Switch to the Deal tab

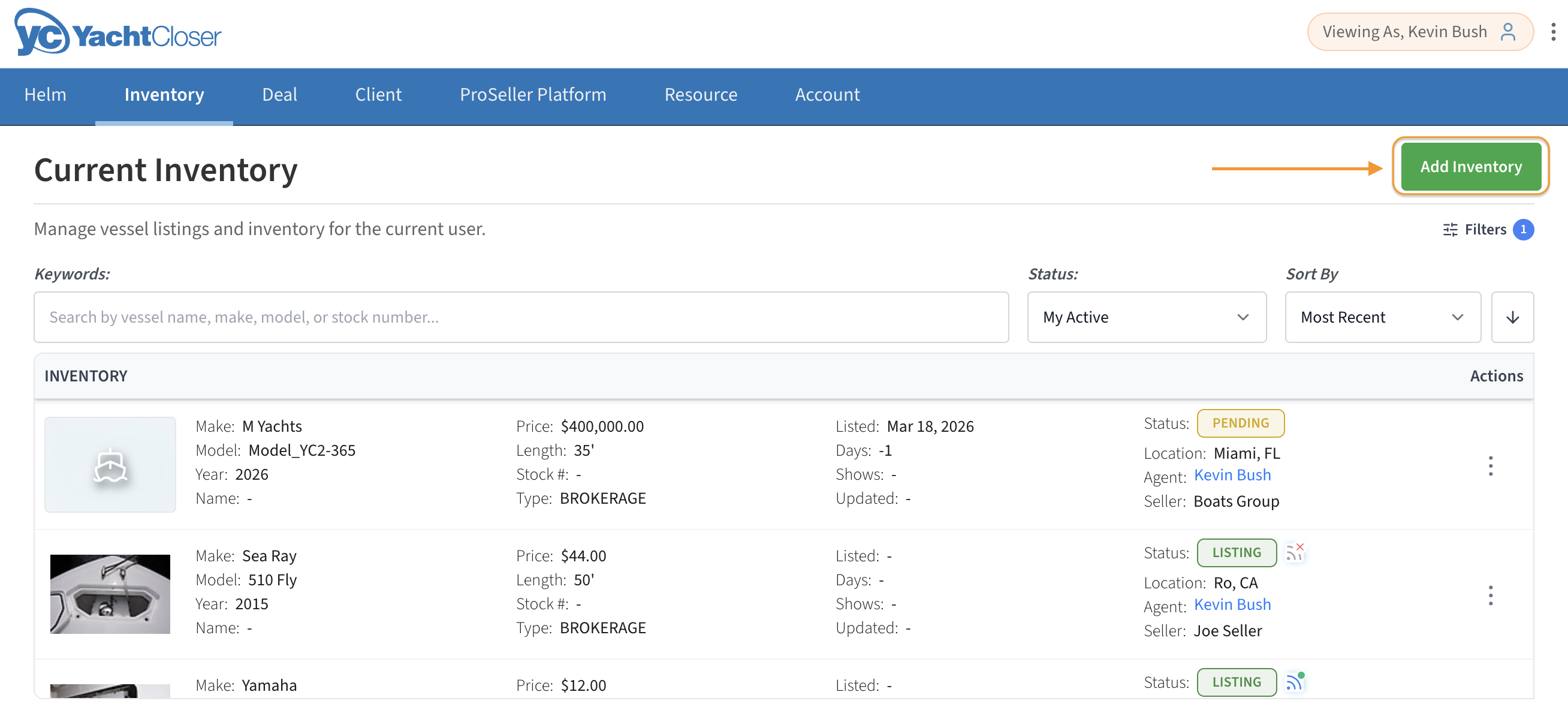tap(279, 95)
